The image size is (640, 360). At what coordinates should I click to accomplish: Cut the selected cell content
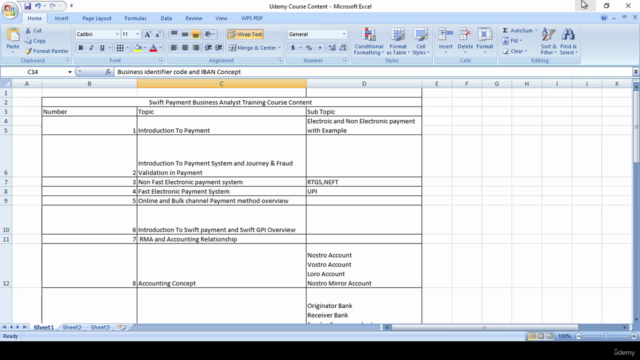tap(33, 31)
